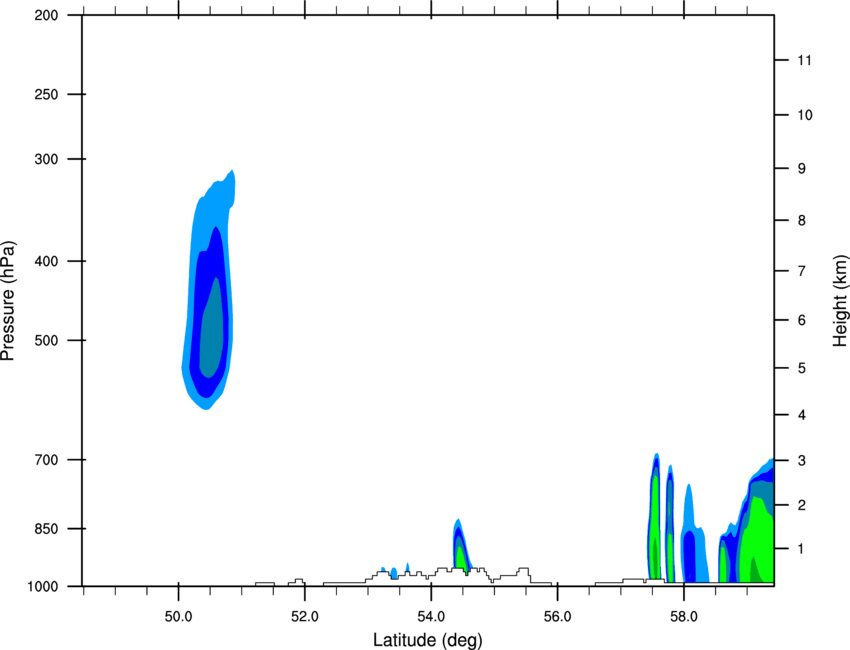Pick the 10 km height tick label
This screenshot has width=850, height=650.
(805, 115)
